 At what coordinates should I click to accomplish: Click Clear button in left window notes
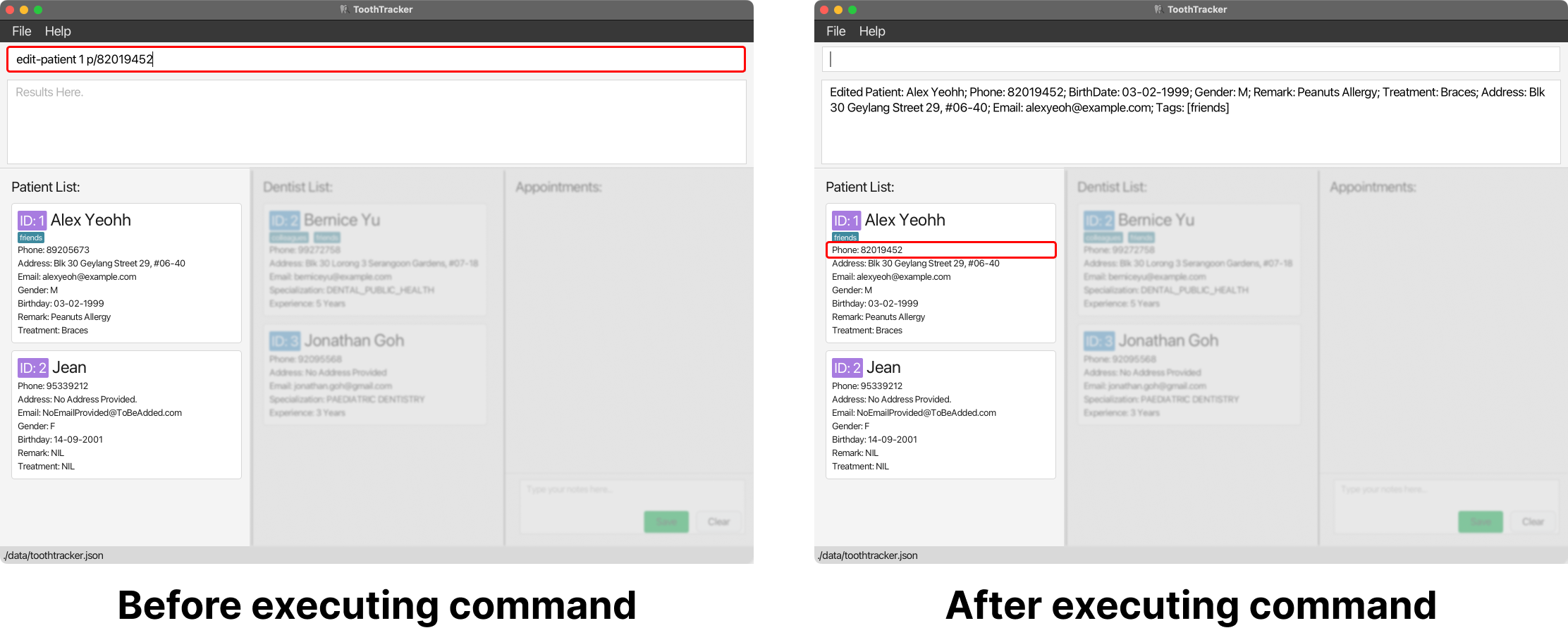(x=718, y=522)
